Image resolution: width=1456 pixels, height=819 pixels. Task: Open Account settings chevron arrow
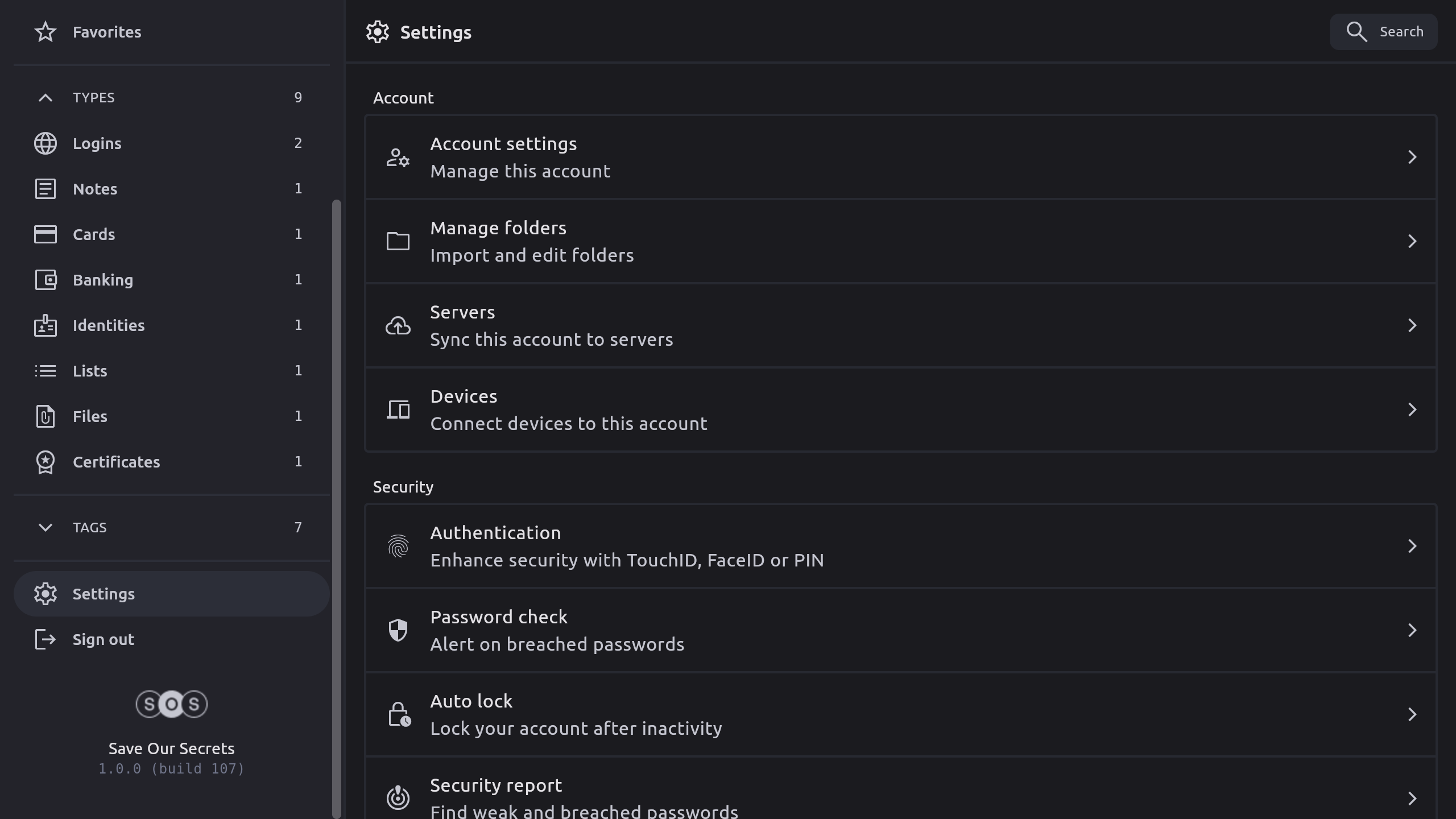[x=1412, y=157]
